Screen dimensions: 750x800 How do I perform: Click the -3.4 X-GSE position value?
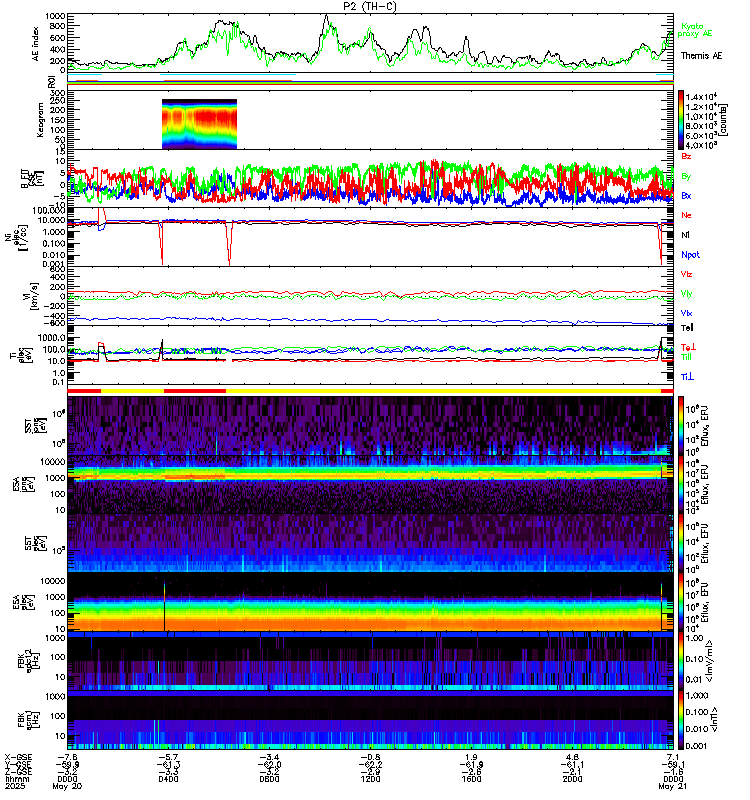[269, 757]
